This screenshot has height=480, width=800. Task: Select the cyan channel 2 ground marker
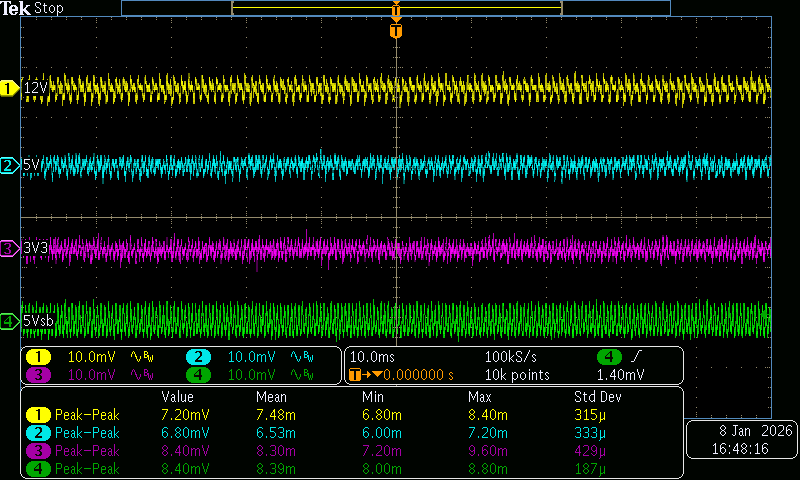tap(10, 165)
